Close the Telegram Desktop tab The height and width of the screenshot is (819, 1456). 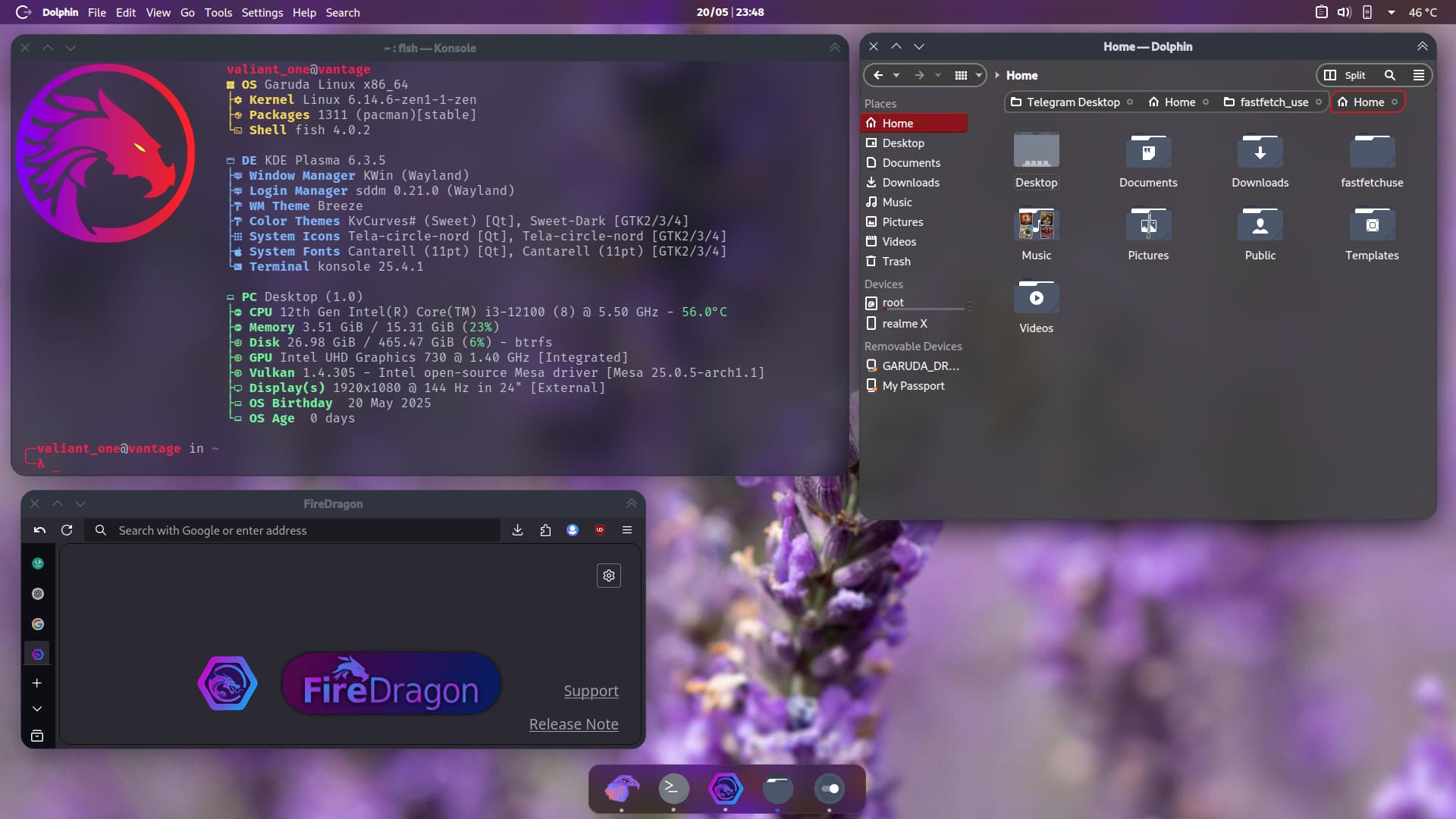point(1130,102)
